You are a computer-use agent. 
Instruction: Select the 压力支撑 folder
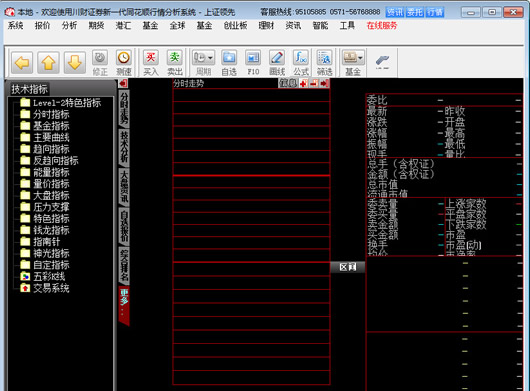pyautogui.click(x=45, y=207)
